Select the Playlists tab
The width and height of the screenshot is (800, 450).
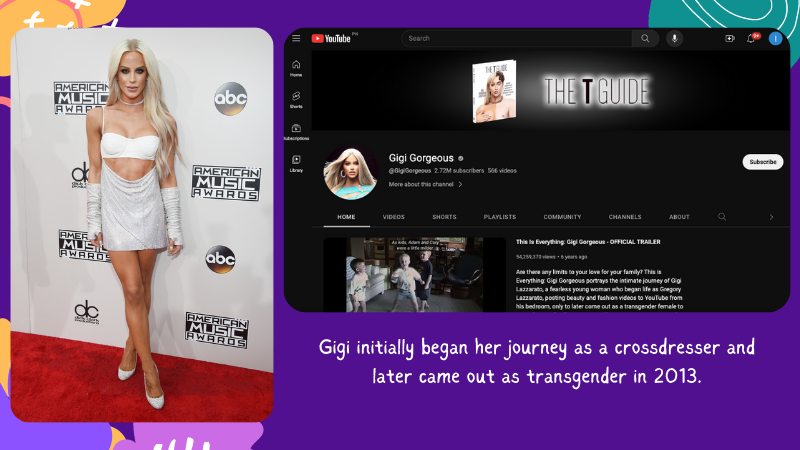tap(499, 217)
